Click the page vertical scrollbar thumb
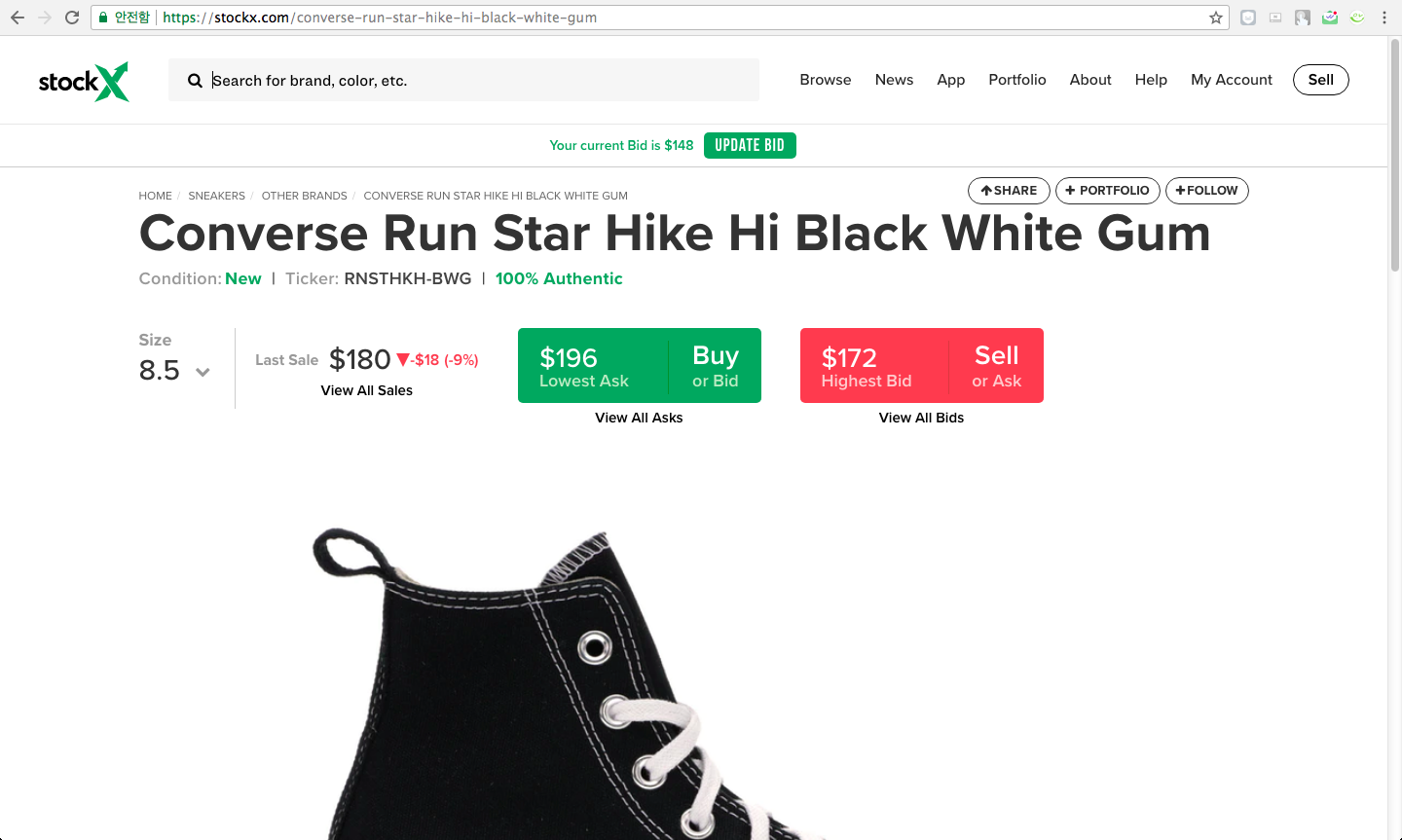 click(1394, 154)
